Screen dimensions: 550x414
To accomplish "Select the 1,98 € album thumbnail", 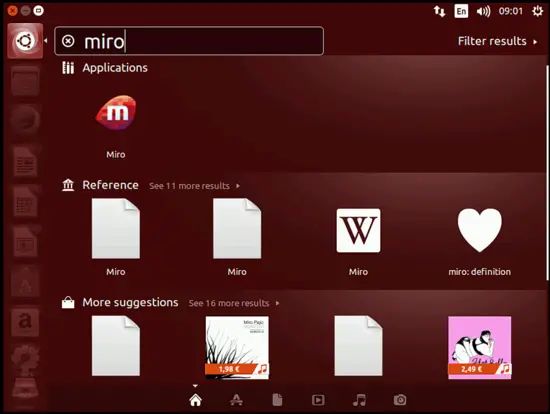I will 237,348.
